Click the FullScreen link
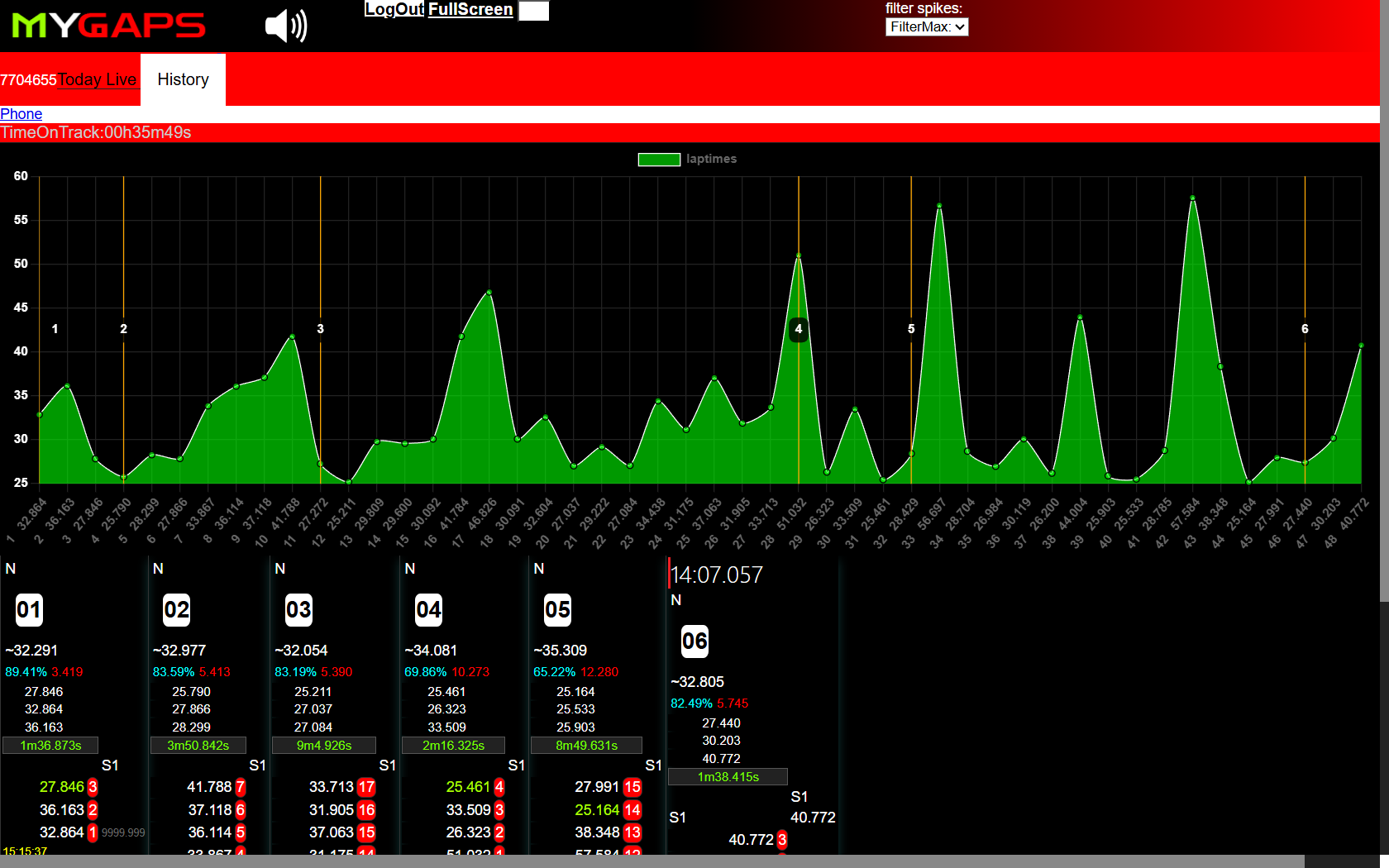The image size is (1389, 868). pyautogui.click(x=470, y=9)
